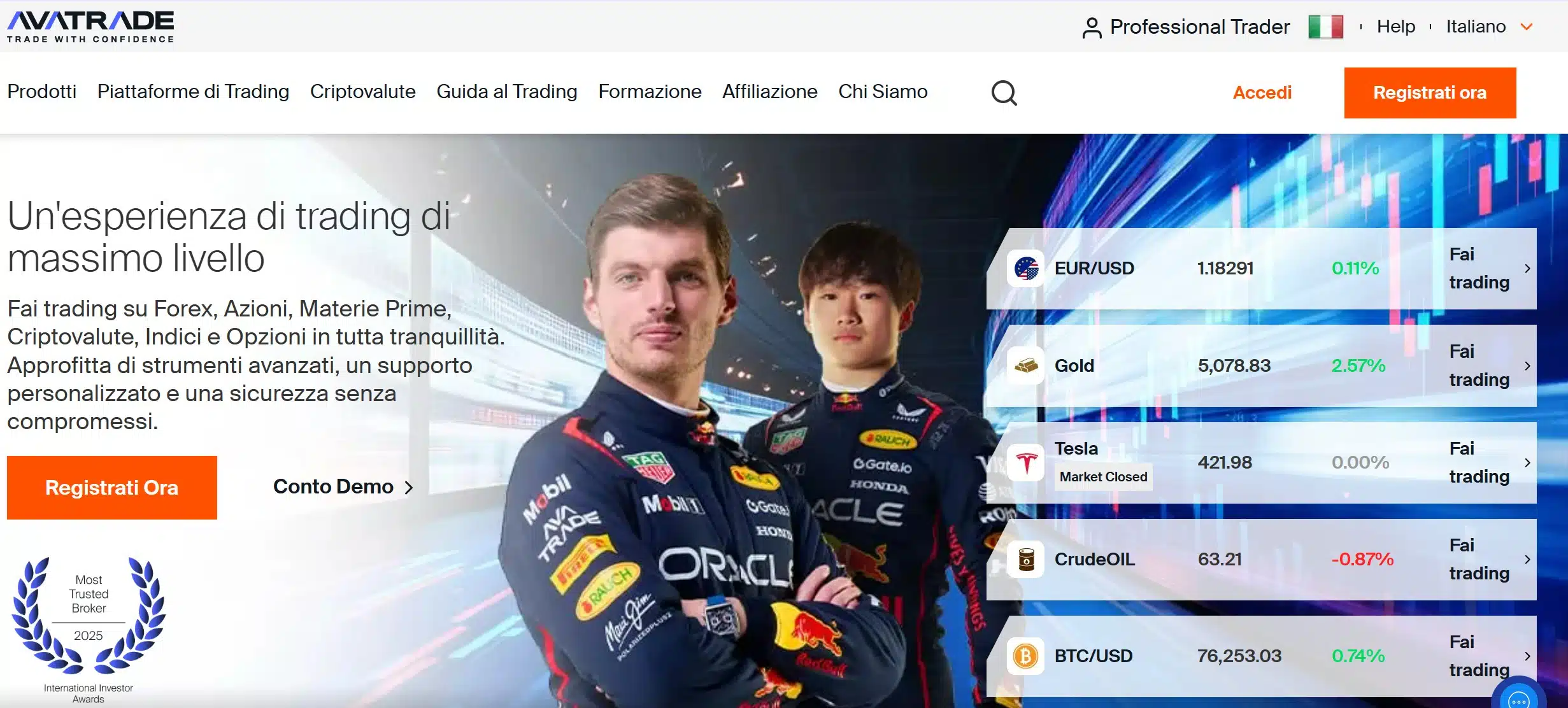Click the search magnifier icon
This screenshot has height=708, width=1568.
point(1004,93)
